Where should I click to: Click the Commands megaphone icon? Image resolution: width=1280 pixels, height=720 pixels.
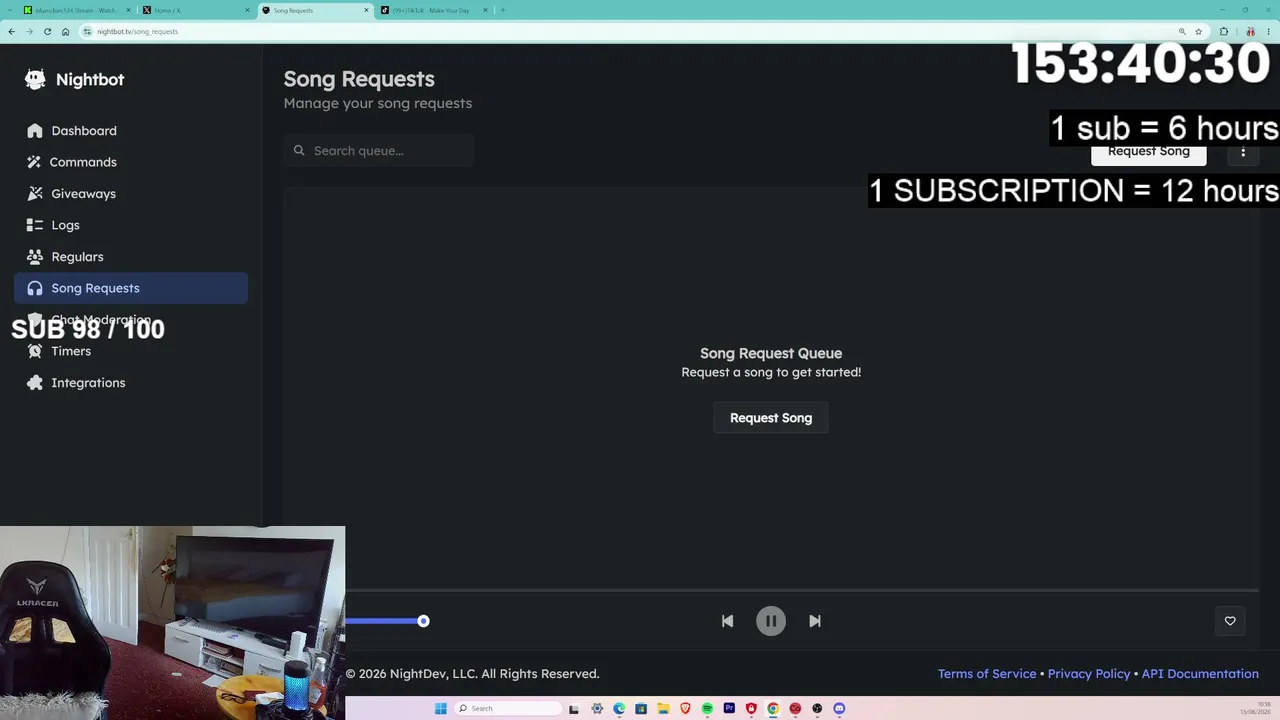[x=35, y=162]
